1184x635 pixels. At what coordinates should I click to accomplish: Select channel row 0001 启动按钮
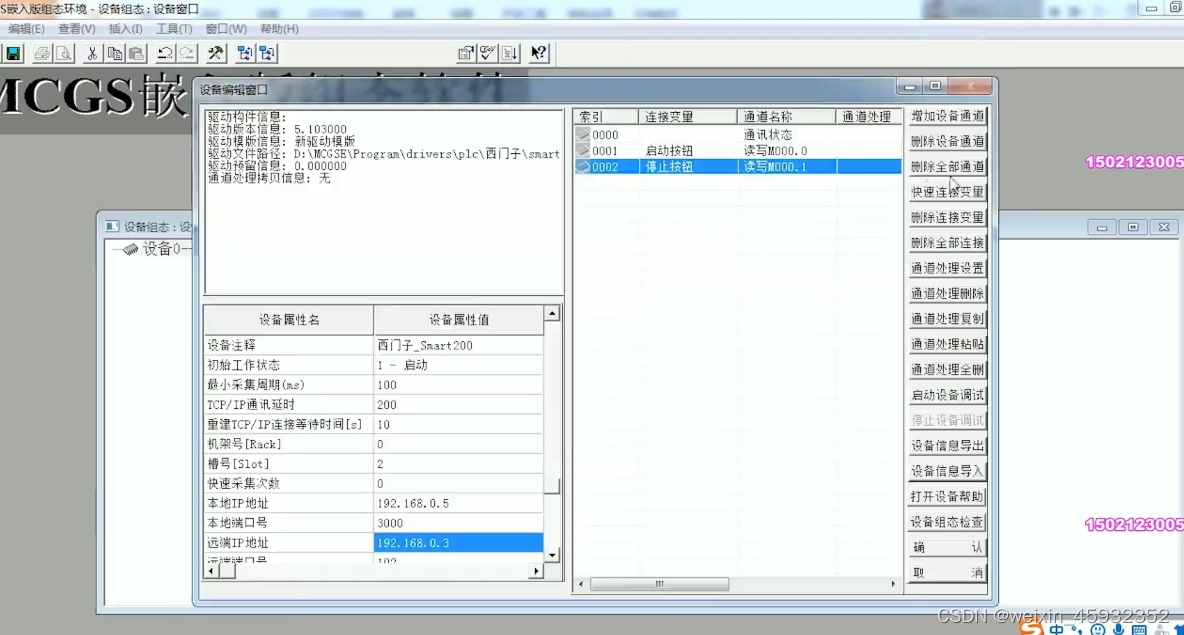pos(738,150)
